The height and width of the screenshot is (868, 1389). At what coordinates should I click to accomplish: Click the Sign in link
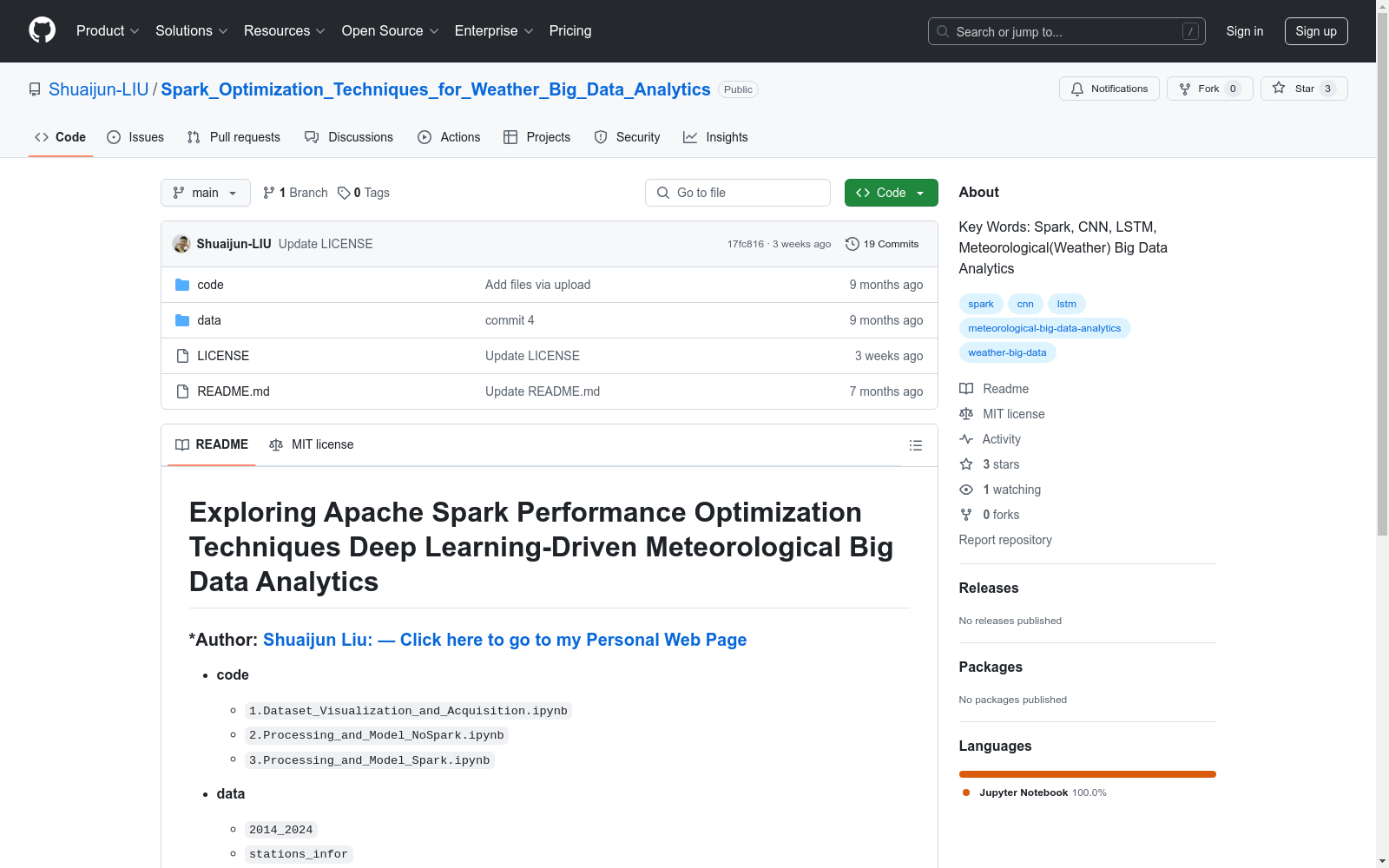pyautogui.click(x=1245, y=31)
